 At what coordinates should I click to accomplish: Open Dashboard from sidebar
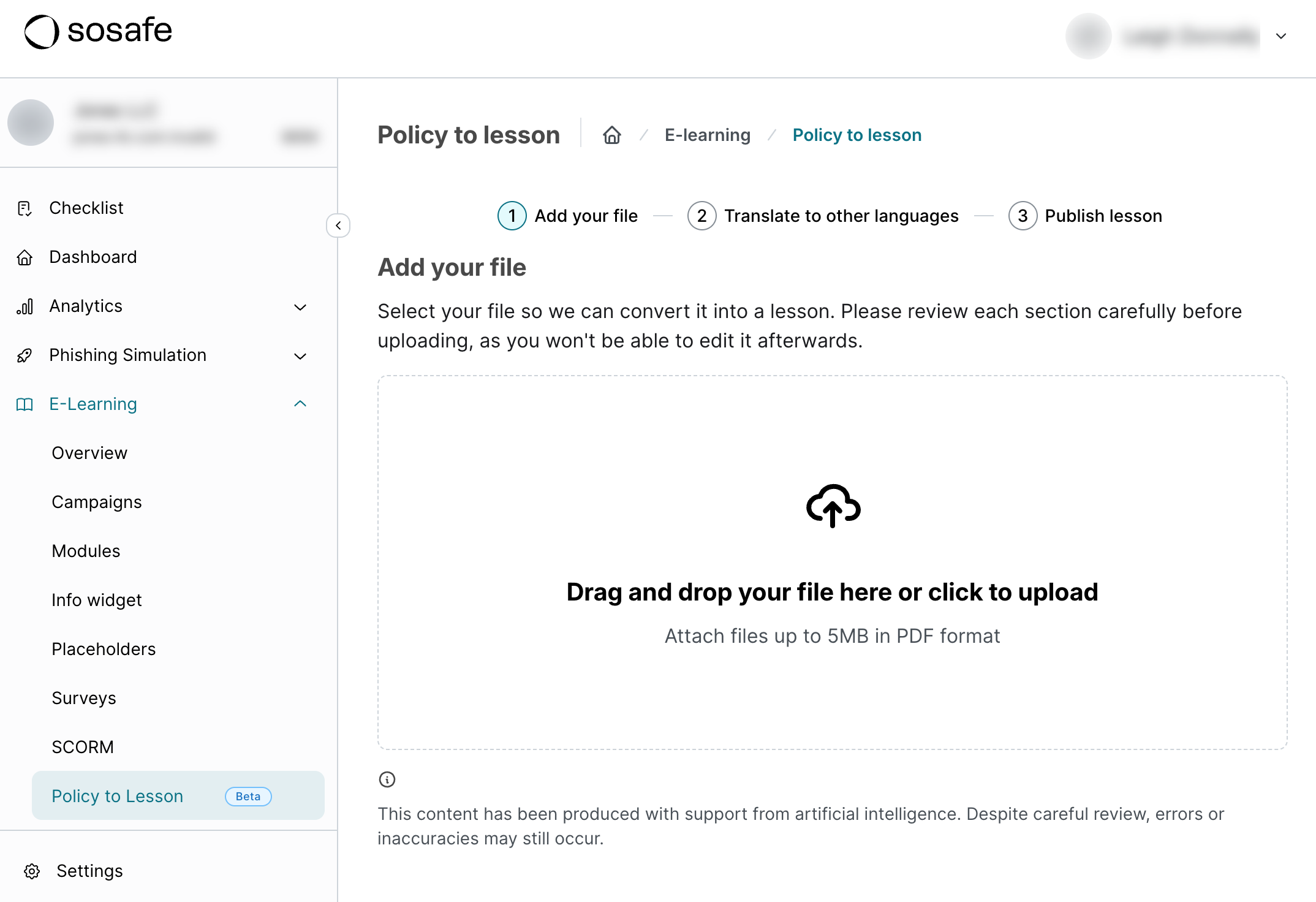click(x=93, y=257)
